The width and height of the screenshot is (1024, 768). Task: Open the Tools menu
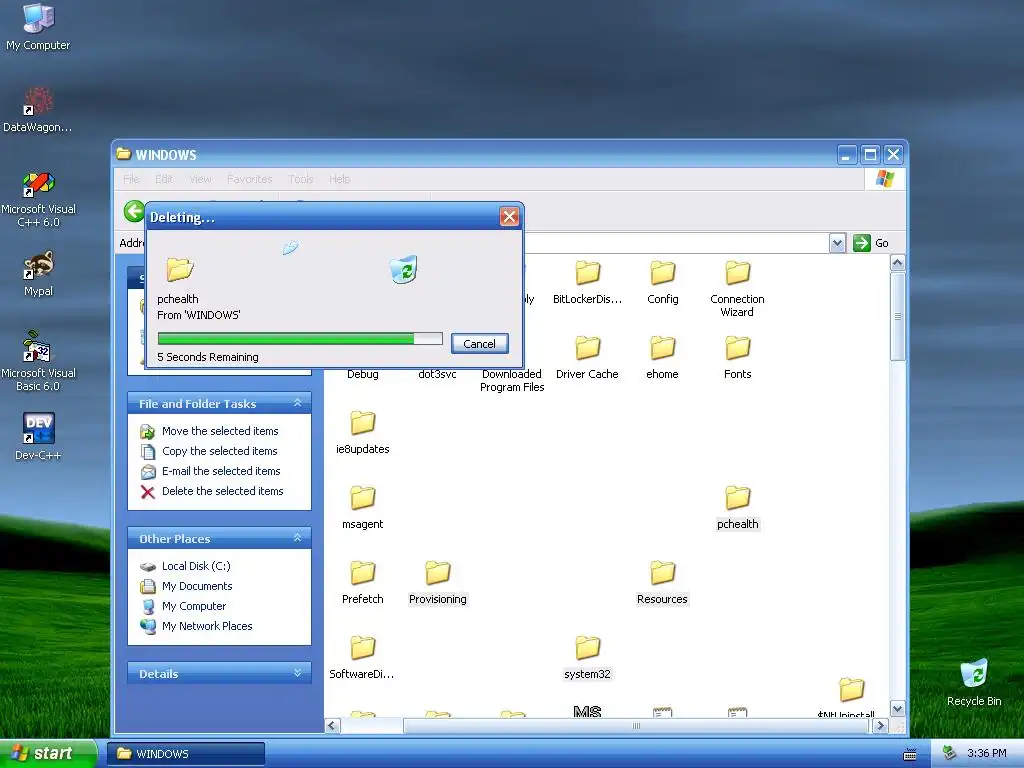tap(301, 179)
